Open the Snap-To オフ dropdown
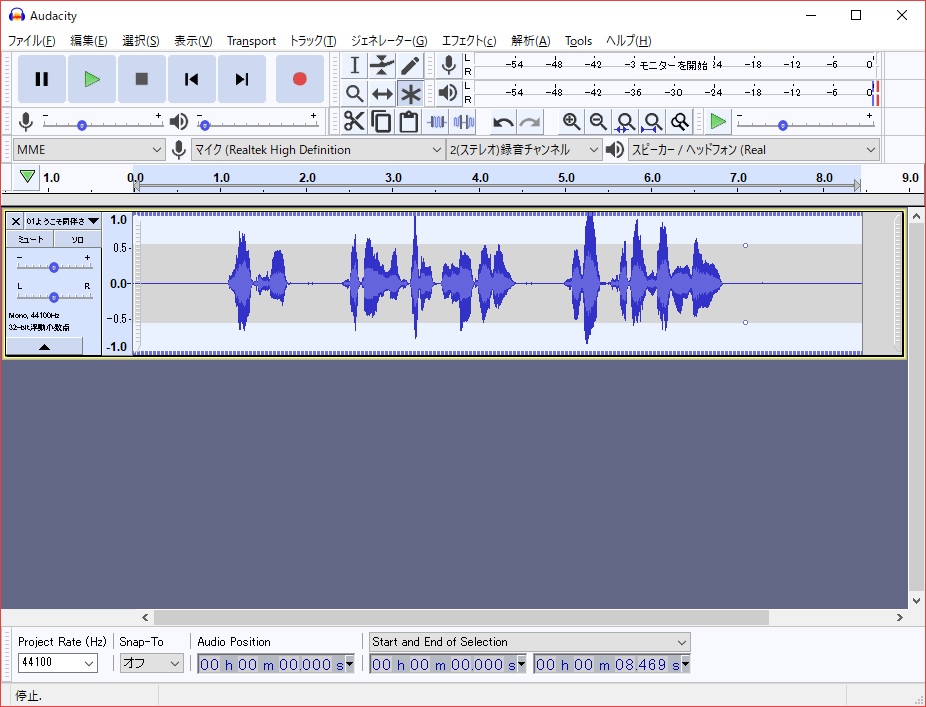The width and height of the screenshot is (926, 707). 150,663
